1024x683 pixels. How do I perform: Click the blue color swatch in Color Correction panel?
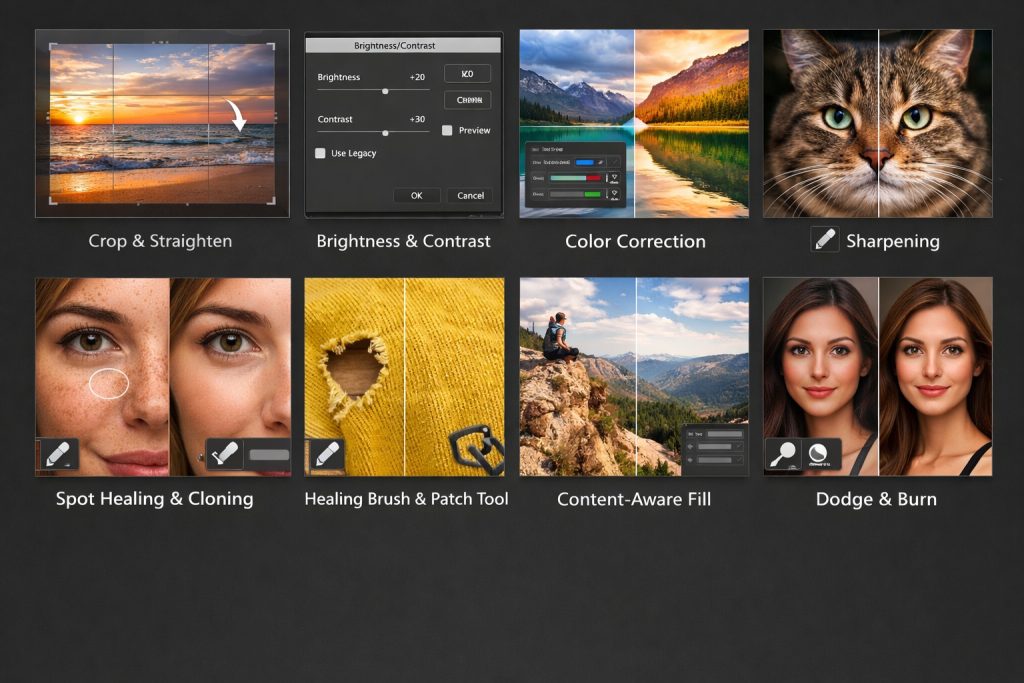tap(585, 161)
